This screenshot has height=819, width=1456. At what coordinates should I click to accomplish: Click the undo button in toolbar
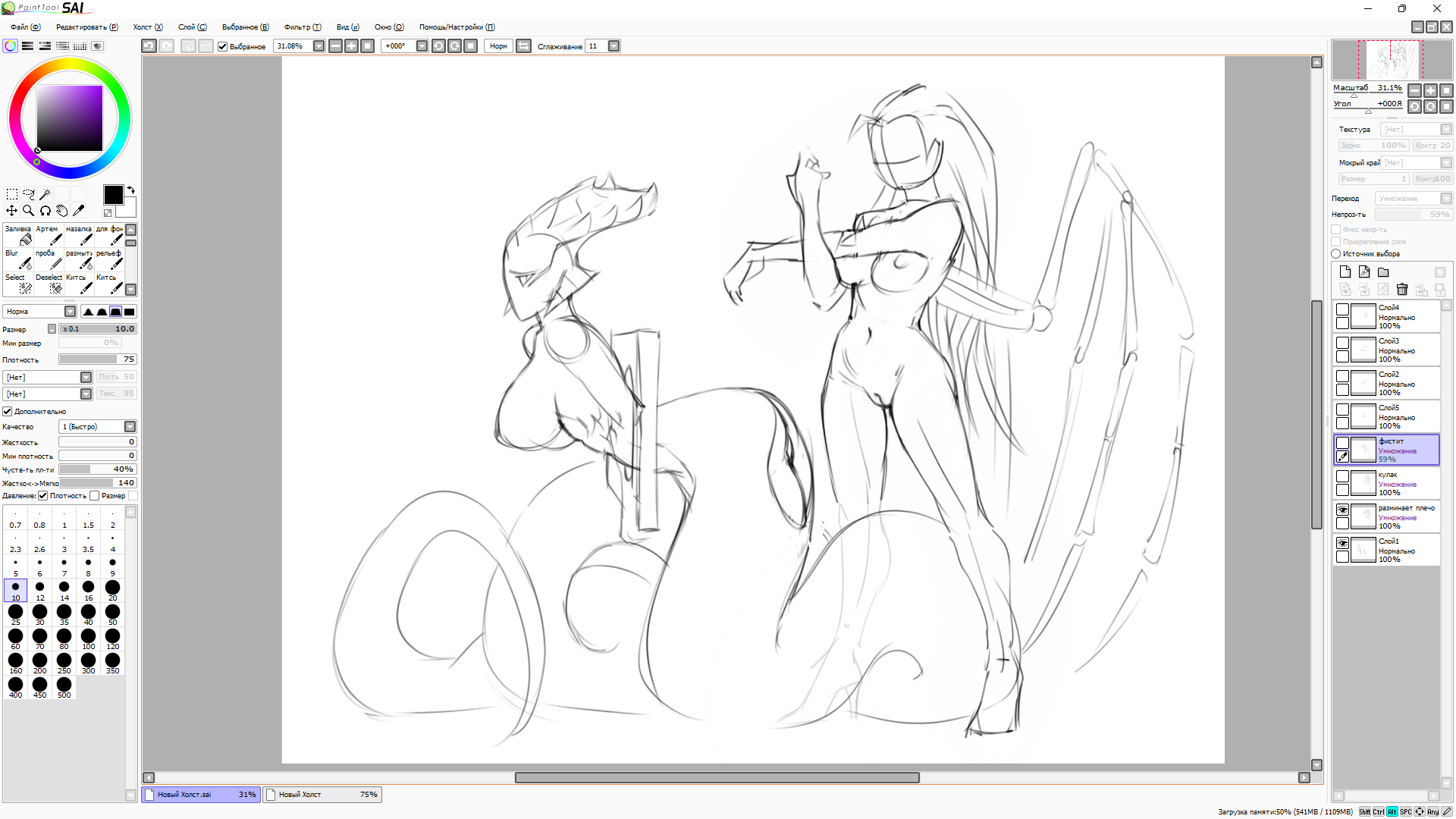(149, 46)
